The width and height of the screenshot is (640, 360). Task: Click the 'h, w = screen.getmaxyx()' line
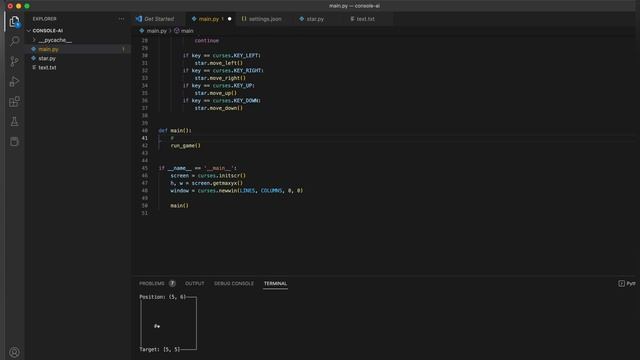(207, 183)
